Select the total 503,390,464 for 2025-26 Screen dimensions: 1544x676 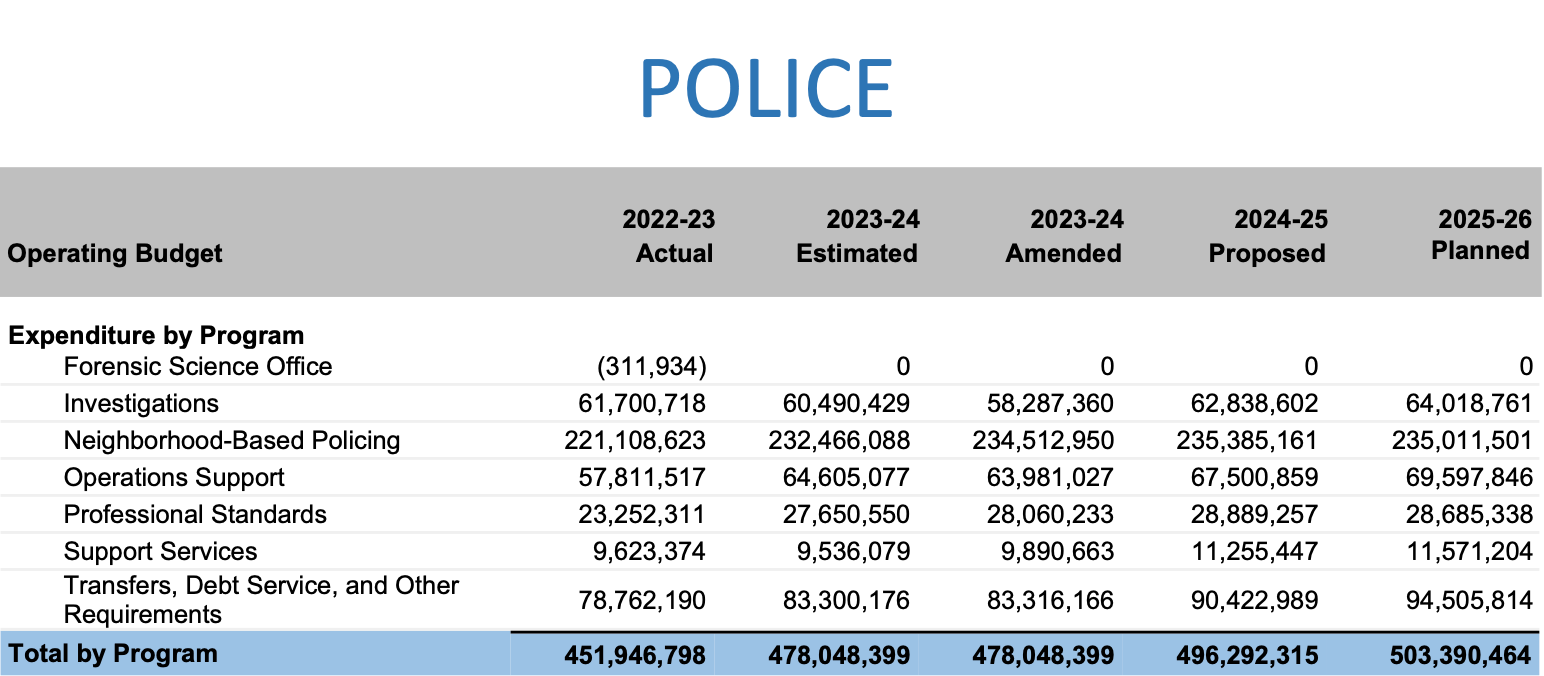(x=1461, y=656)
